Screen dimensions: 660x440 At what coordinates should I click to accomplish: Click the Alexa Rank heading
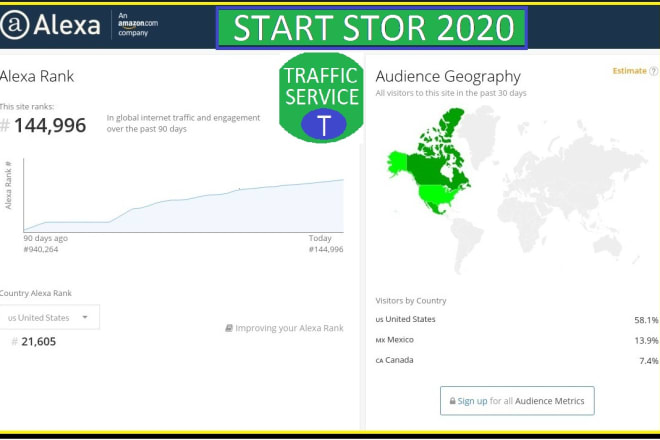click(37, 76)
